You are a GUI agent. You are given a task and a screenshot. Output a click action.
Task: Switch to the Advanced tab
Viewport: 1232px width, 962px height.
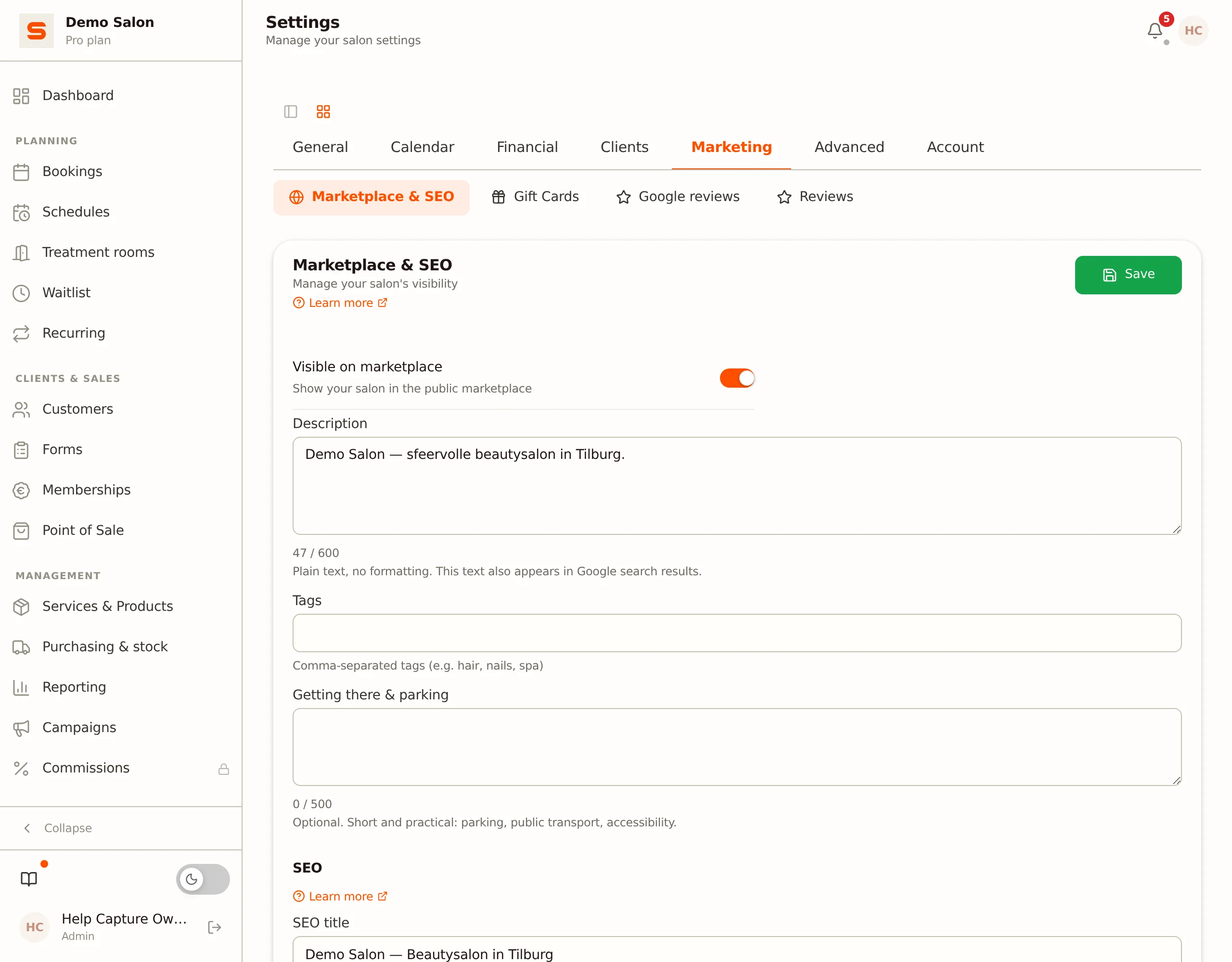(848, 147)
